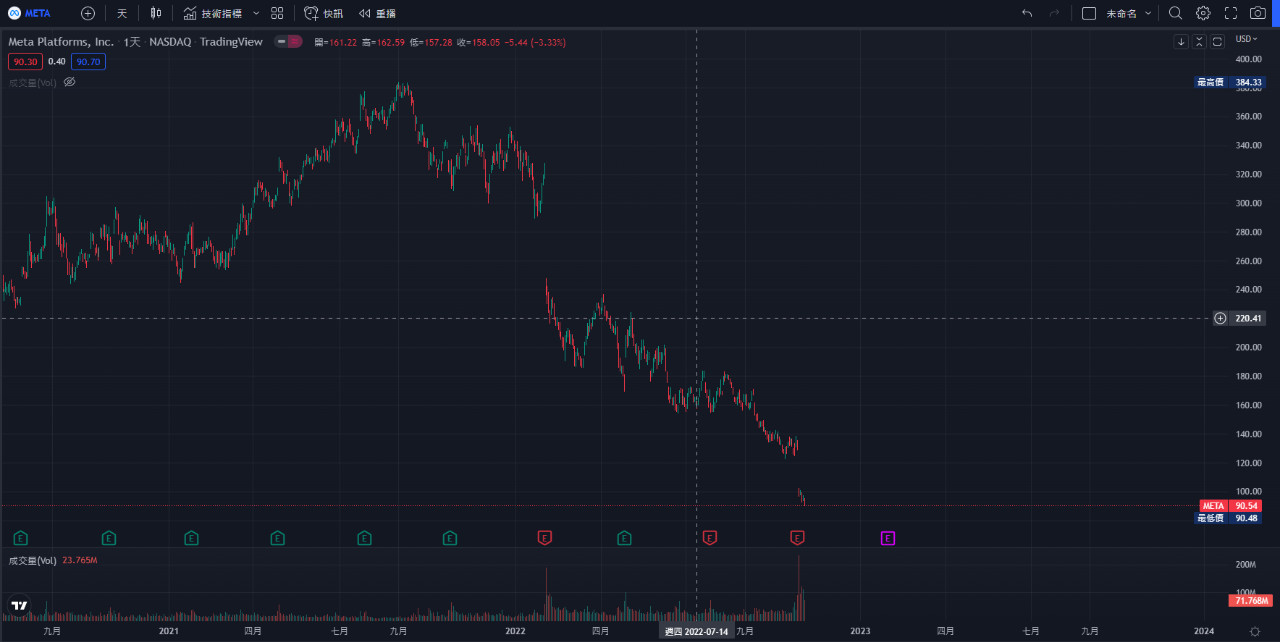Image resolution: width=1280 pixels, height=642 pixels.
Task: Click the 未命名 layout name
Action: (1121, 13)
